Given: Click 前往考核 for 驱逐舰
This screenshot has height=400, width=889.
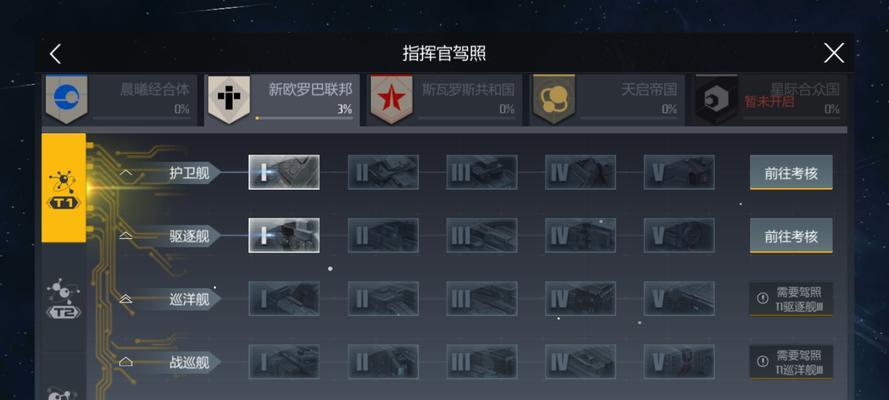Looking at the screenshot, I should pyautogui.click(x=791, y=236).
